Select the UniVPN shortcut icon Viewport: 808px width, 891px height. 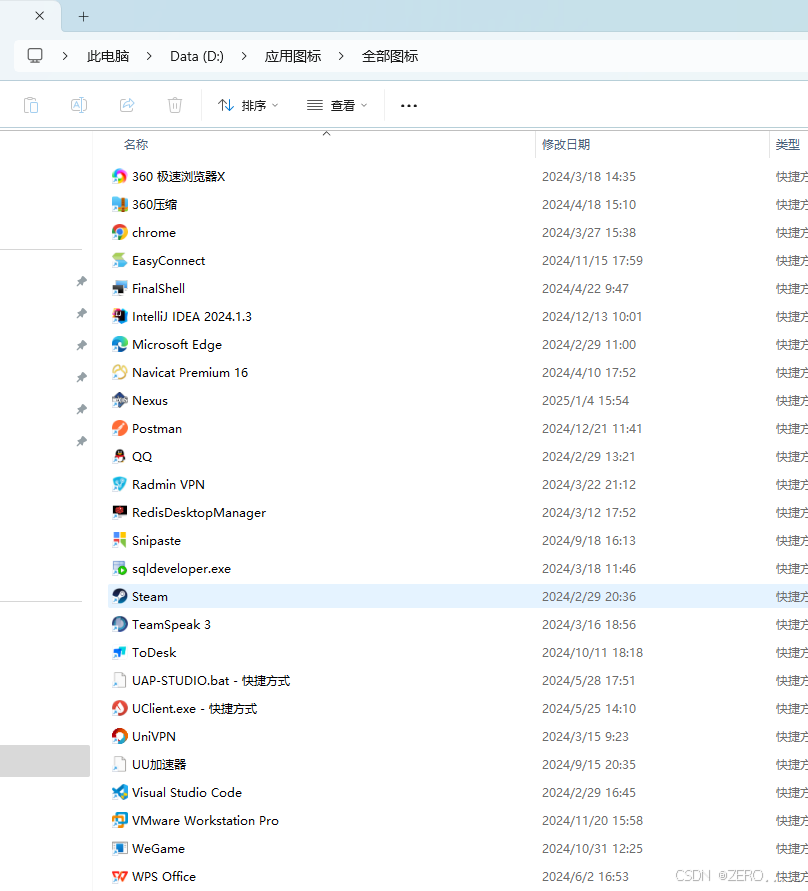coord(119,736)
